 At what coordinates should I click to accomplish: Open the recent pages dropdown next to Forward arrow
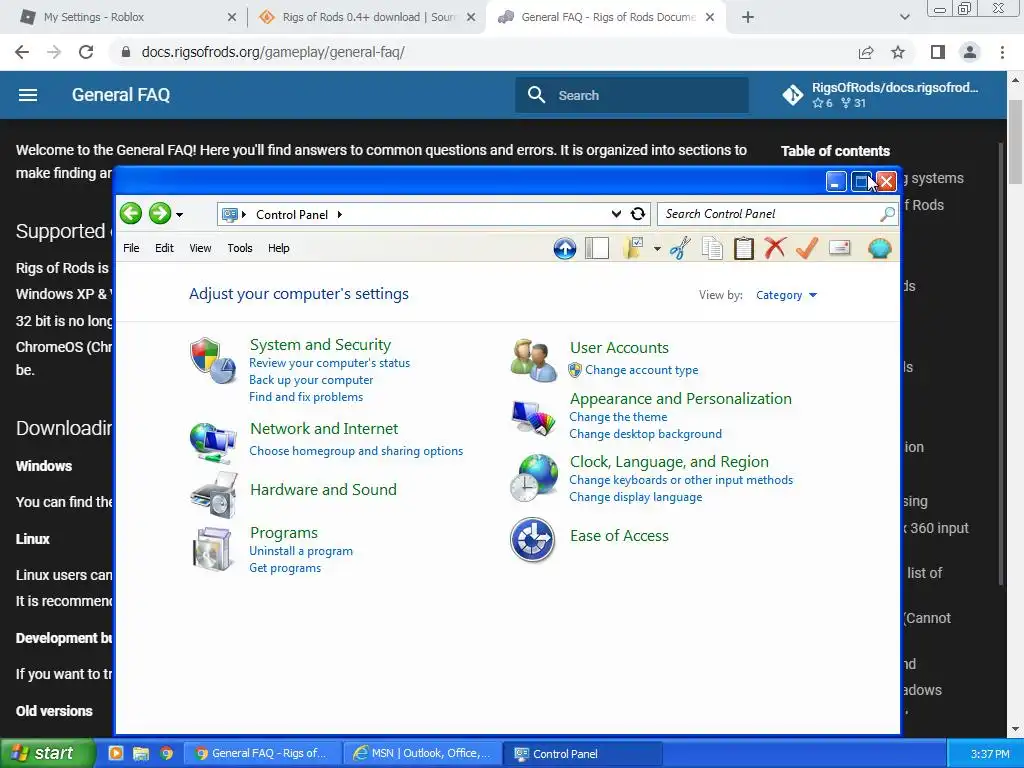coord(179,215)
